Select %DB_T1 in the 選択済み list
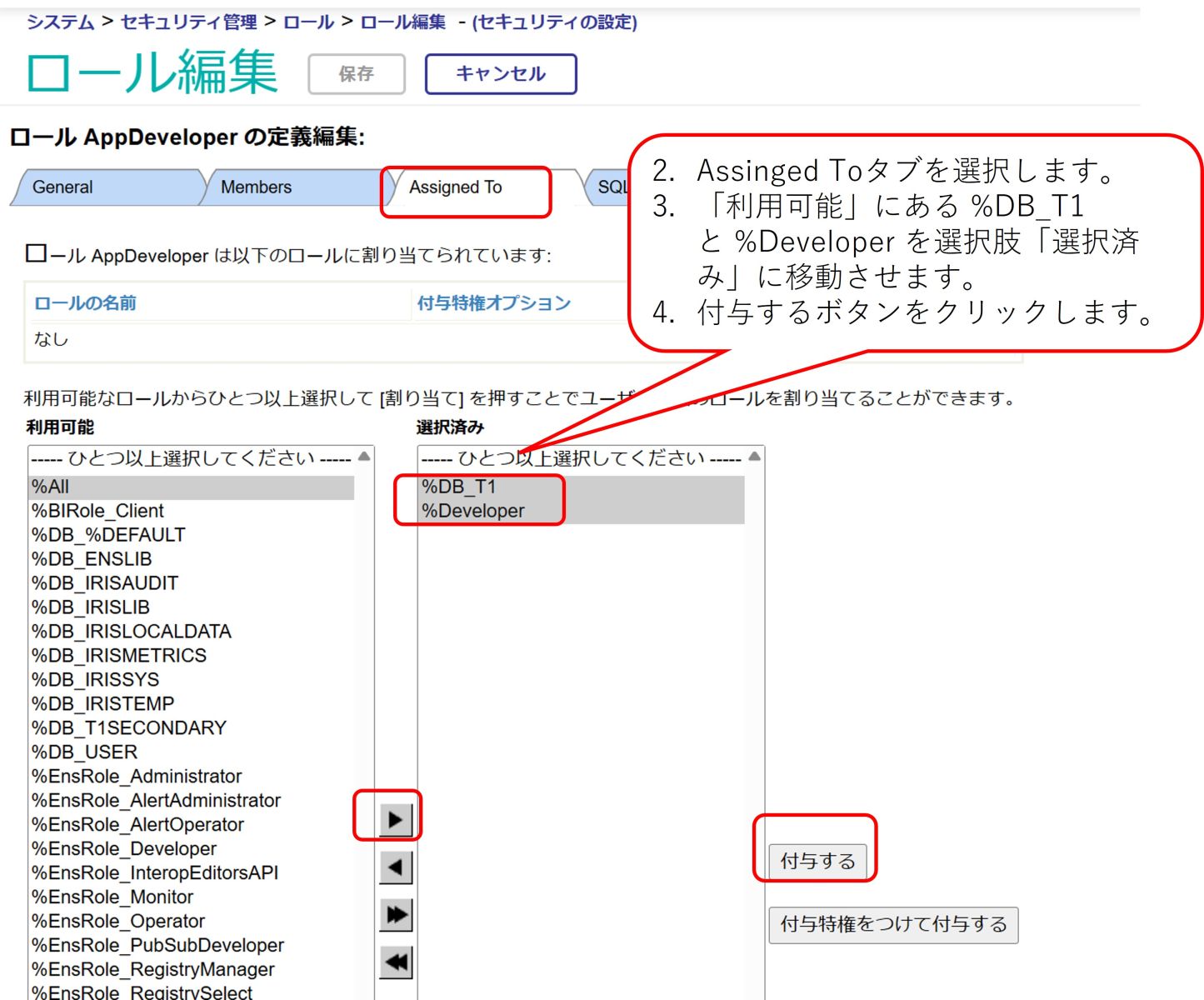This screenshot has width=1204, height=1000. tap(459, 487)
